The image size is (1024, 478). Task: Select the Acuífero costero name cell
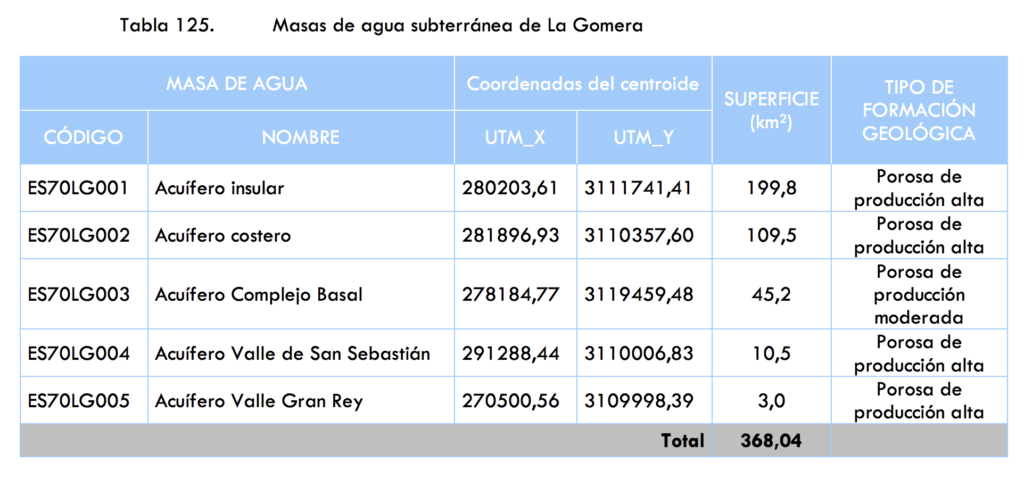[x=301, y=235]
